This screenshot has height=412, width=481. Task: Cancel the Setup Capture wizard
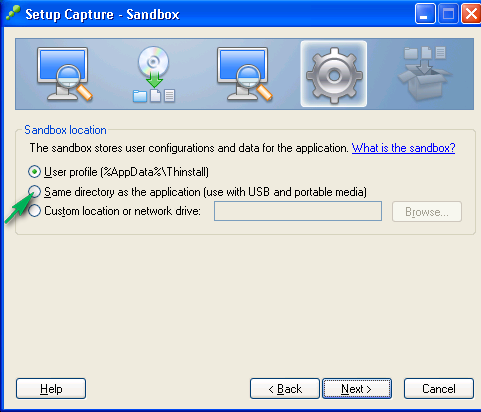[439, 389]
